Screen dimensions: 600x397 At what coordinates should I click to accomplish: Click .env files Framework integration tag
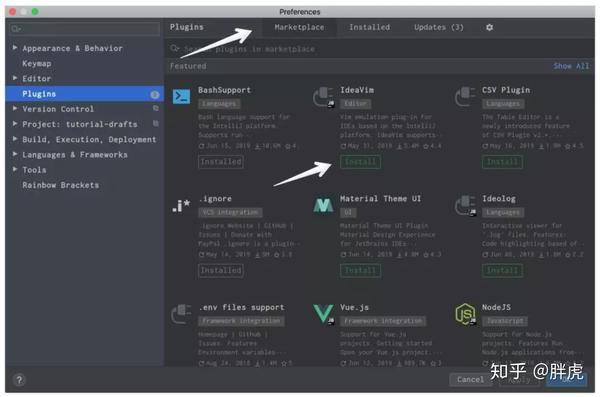coord(241,321)
